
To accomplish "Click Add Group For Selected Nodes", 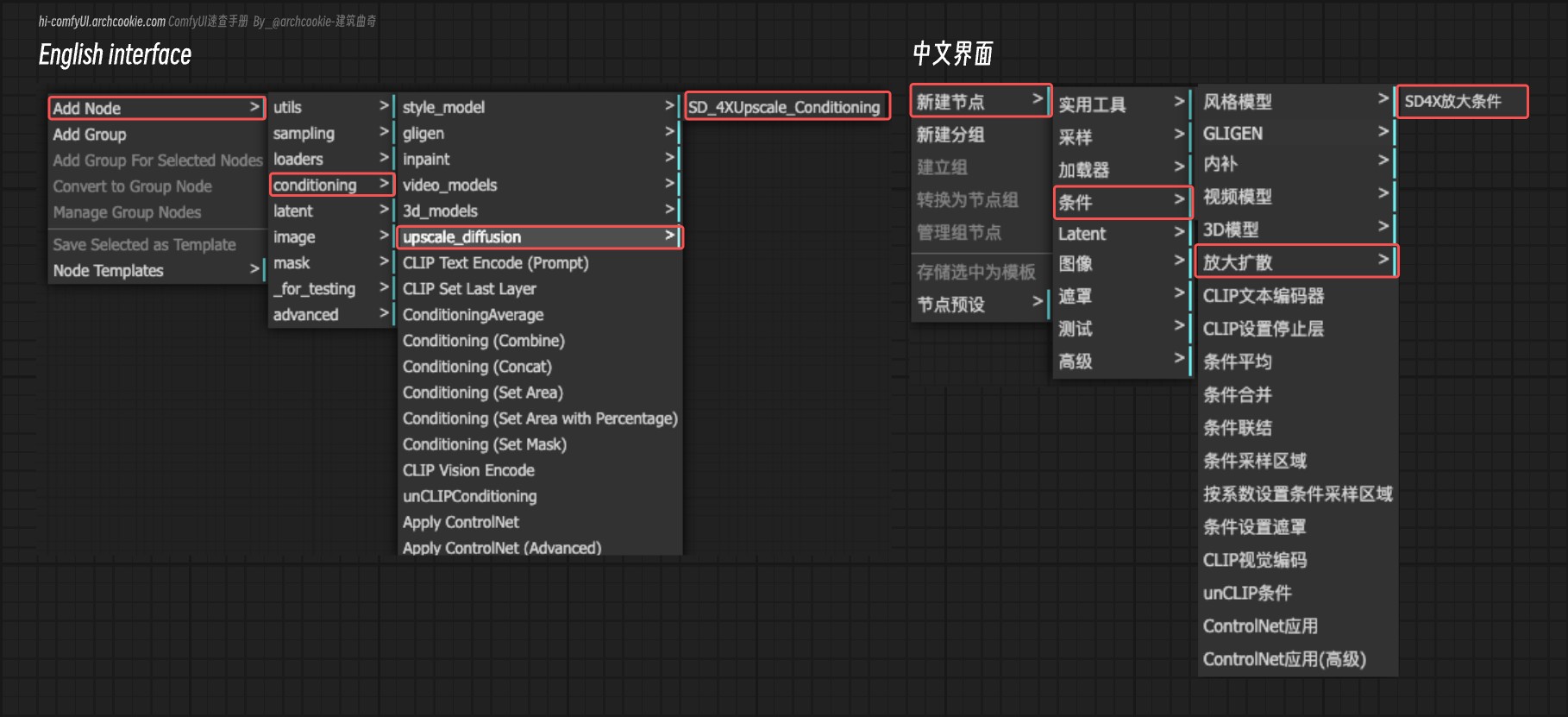I will coord(156,160).
